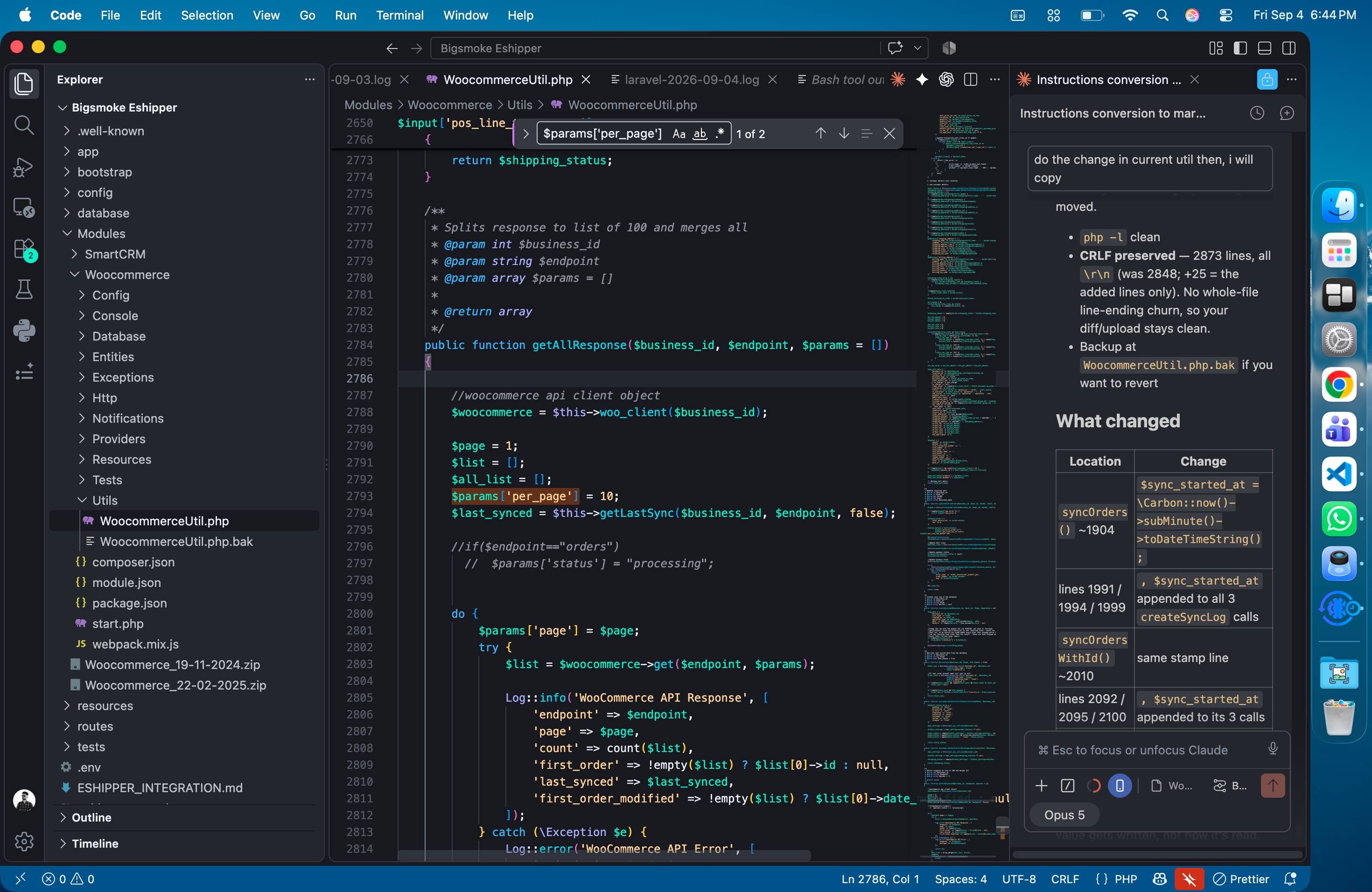
Task: Click the microphone icon in Claude input
Action: coord(1273,748)
